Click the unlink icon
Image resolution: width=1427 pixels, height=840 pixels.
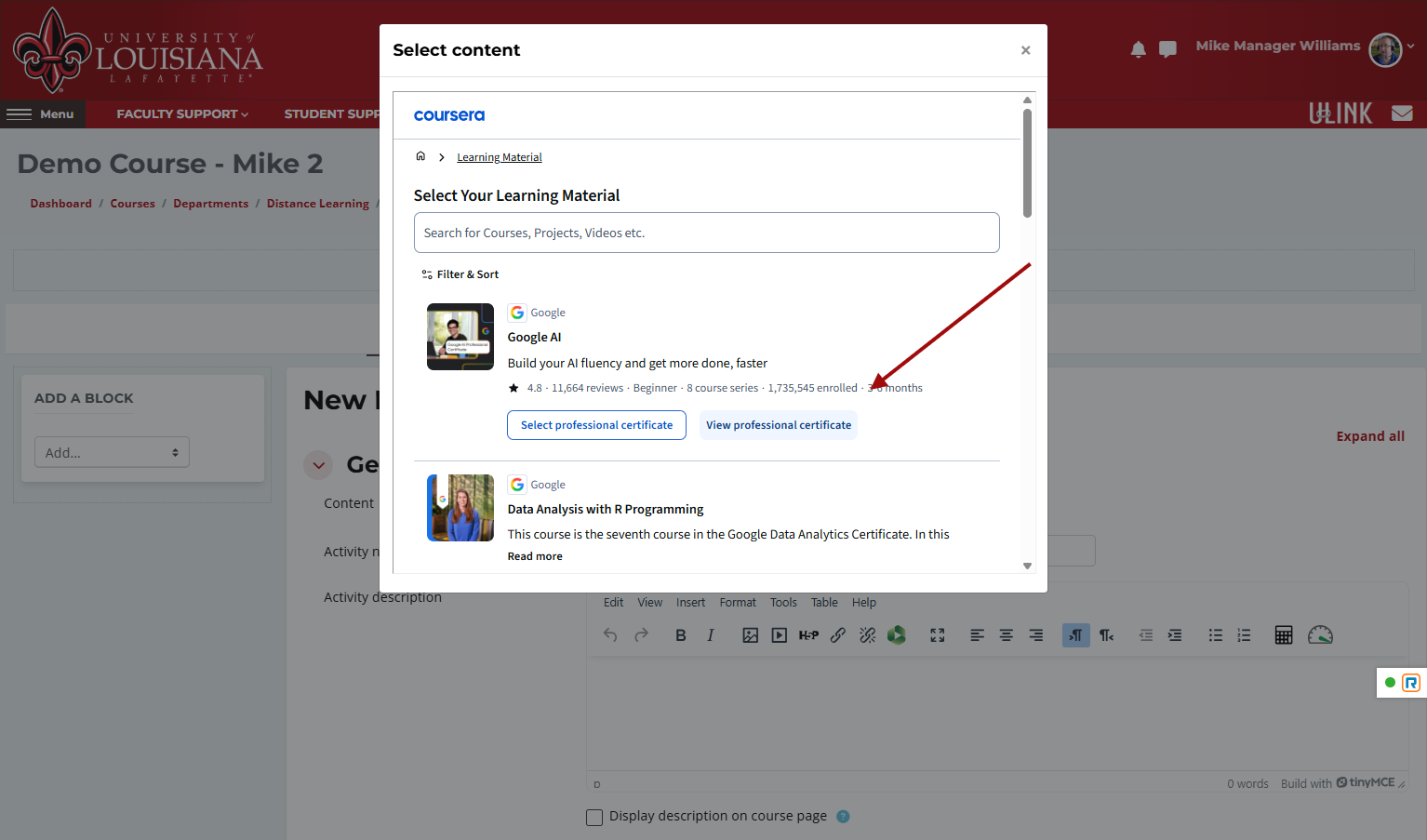pyautogui.click(x=868, y=635)
